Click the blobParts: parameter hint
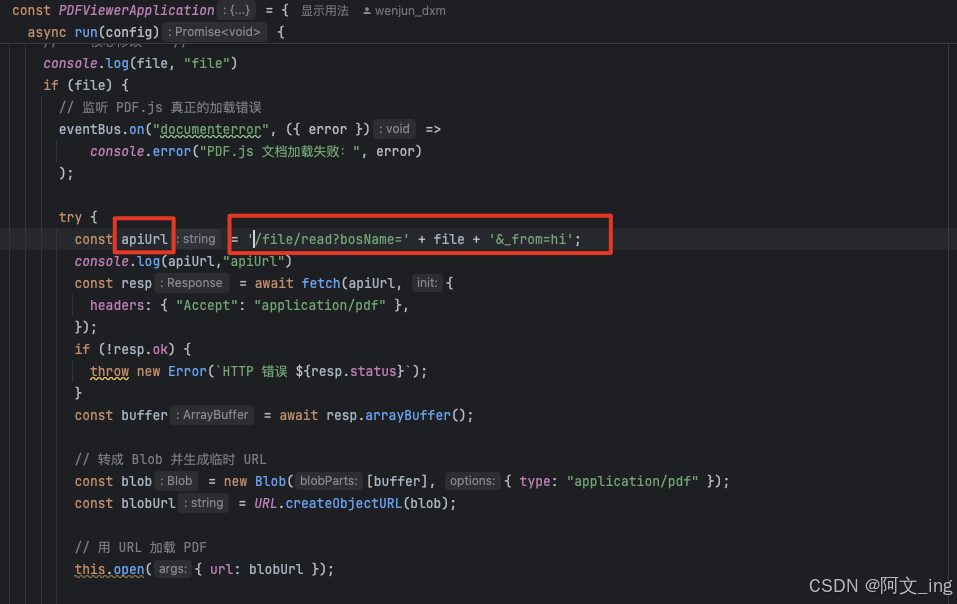 pos(328,481)
